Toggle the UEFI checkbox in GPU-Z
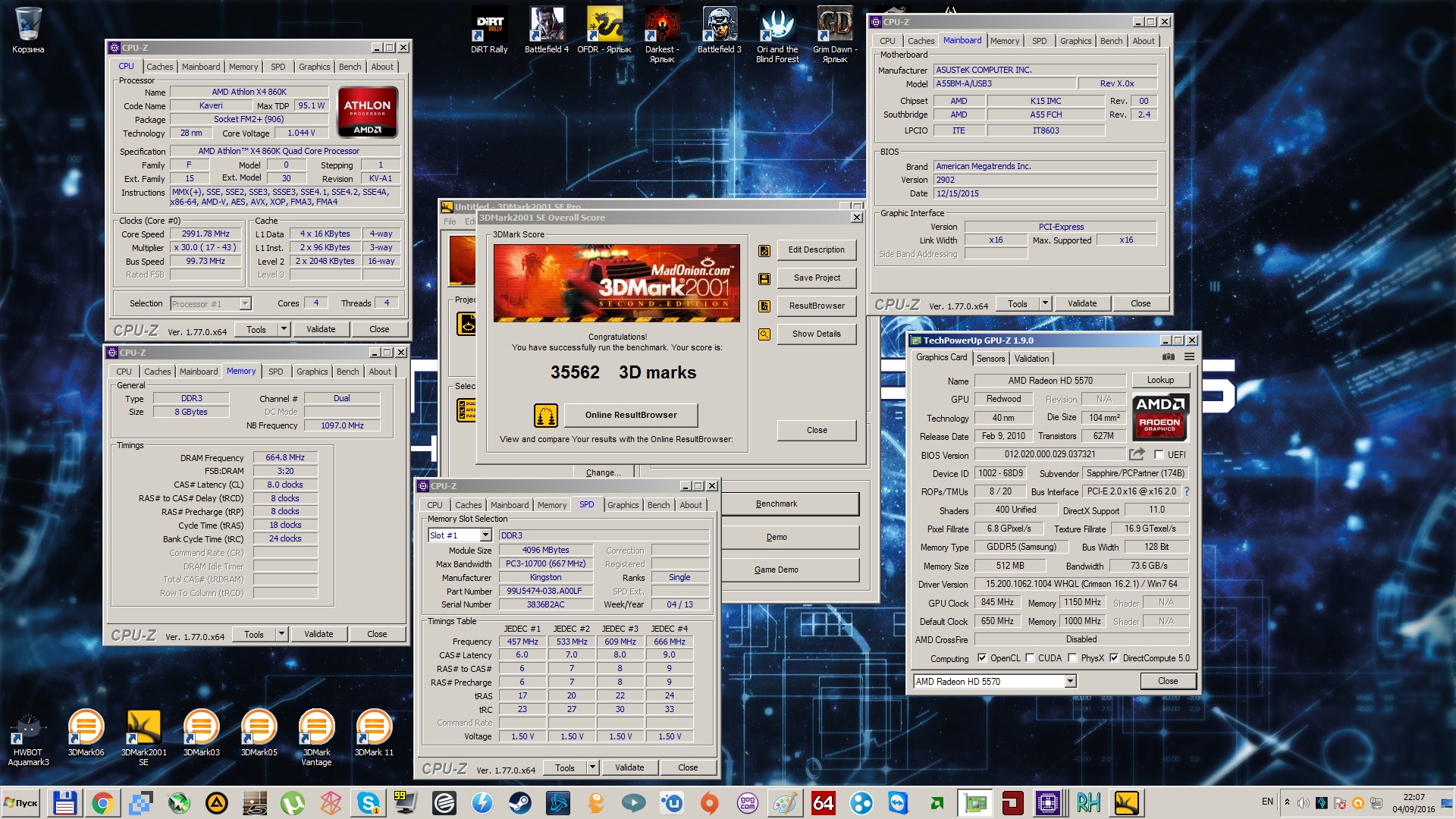 click(1159, 455)
